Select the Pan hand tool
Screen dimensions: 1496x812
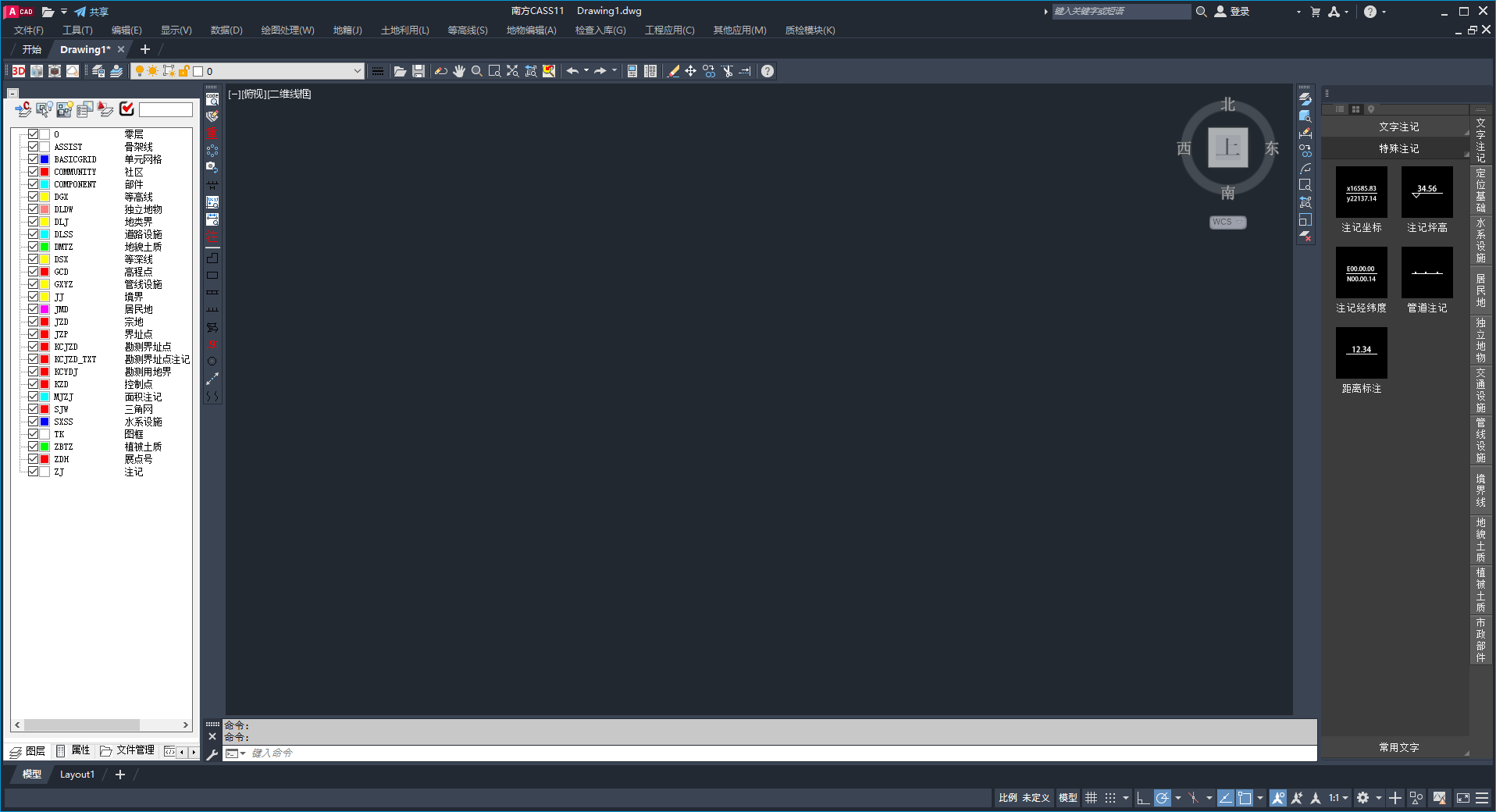tap(459, 71)
